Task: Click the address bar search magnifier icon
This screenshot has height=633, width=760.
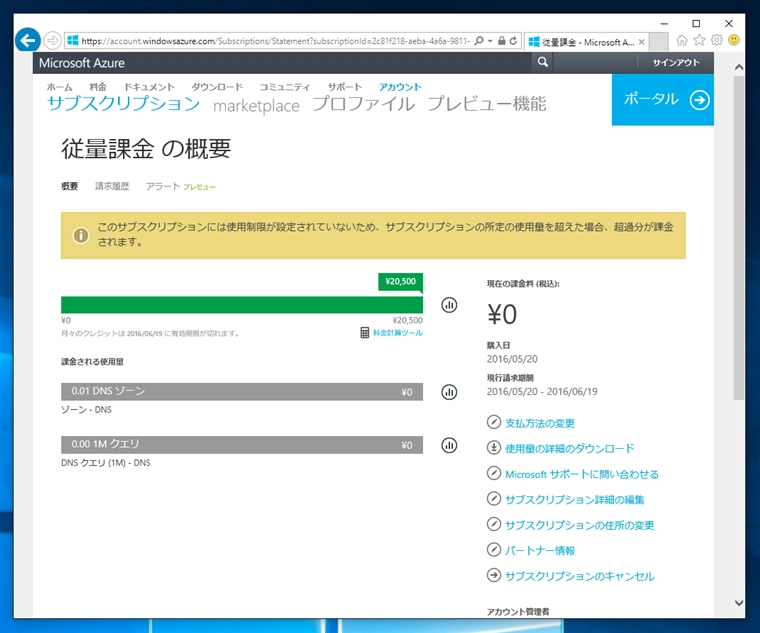Action: [479, 41]
